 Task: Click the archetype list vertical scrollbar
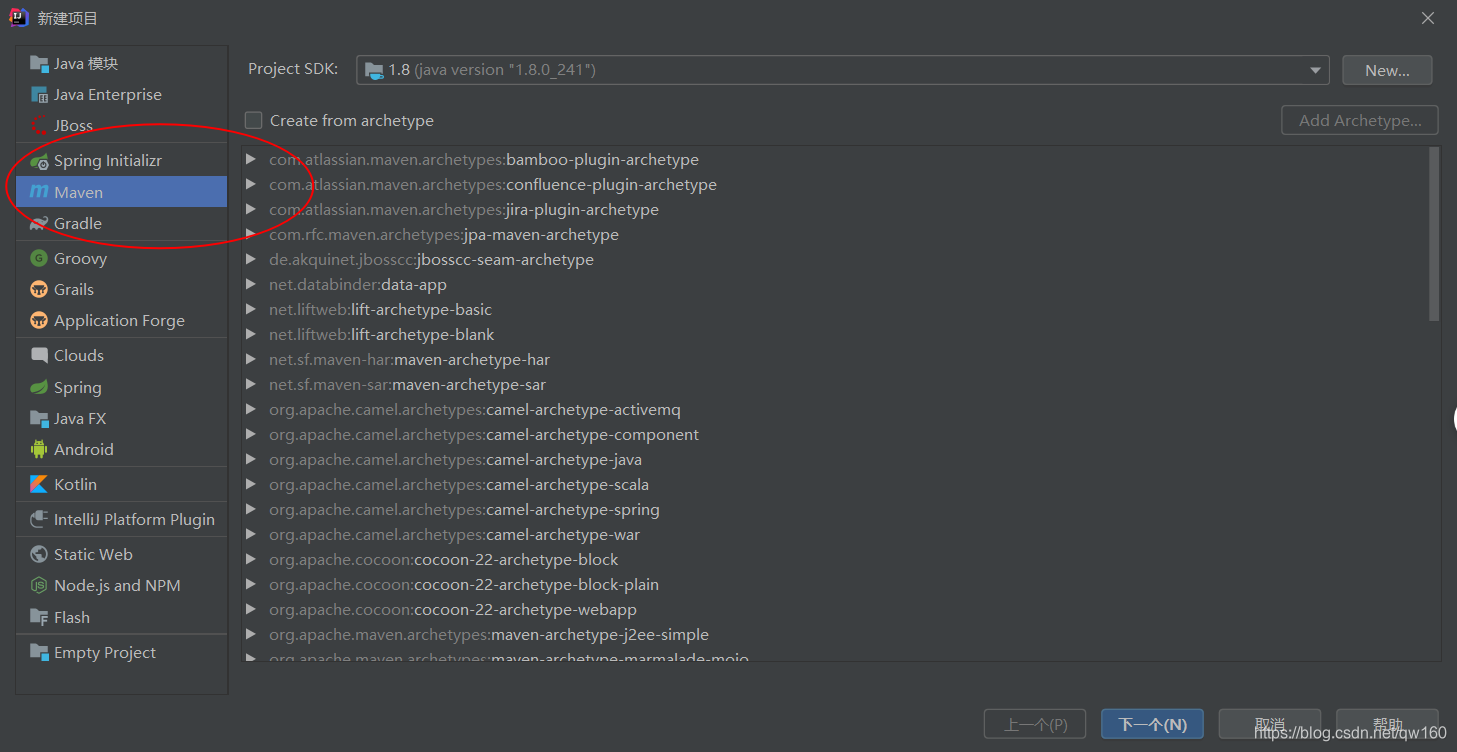pyautogui.click(x=1434, y=235)
